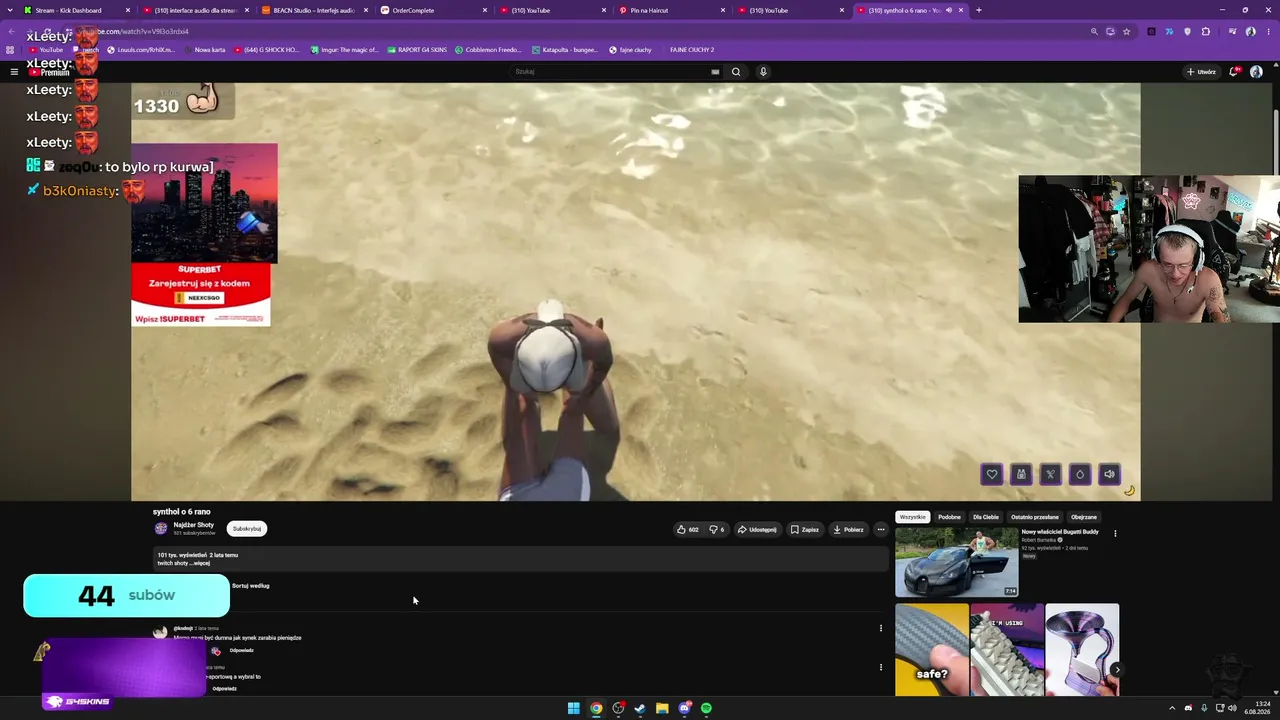Expand description with ...więcej
This screenshot has width=1280, height=720.
point(200,563)
